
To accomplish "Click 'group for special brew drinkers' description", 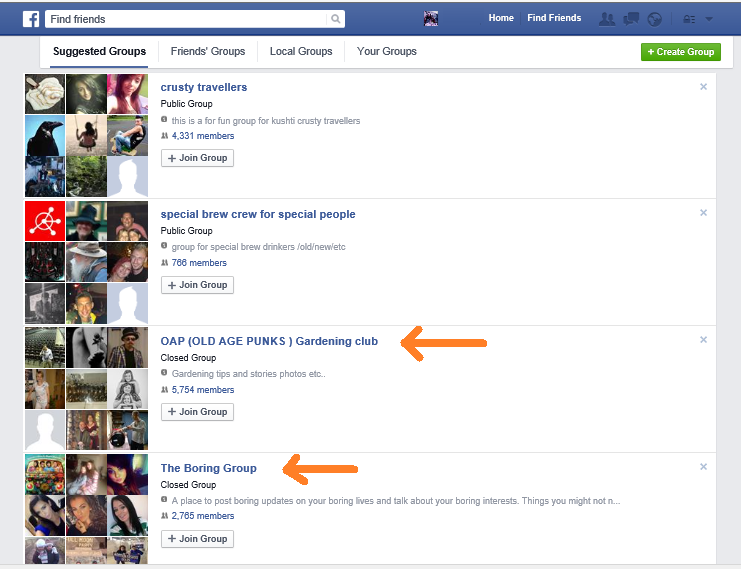I will pyautogui.click(x=258, y=247).
